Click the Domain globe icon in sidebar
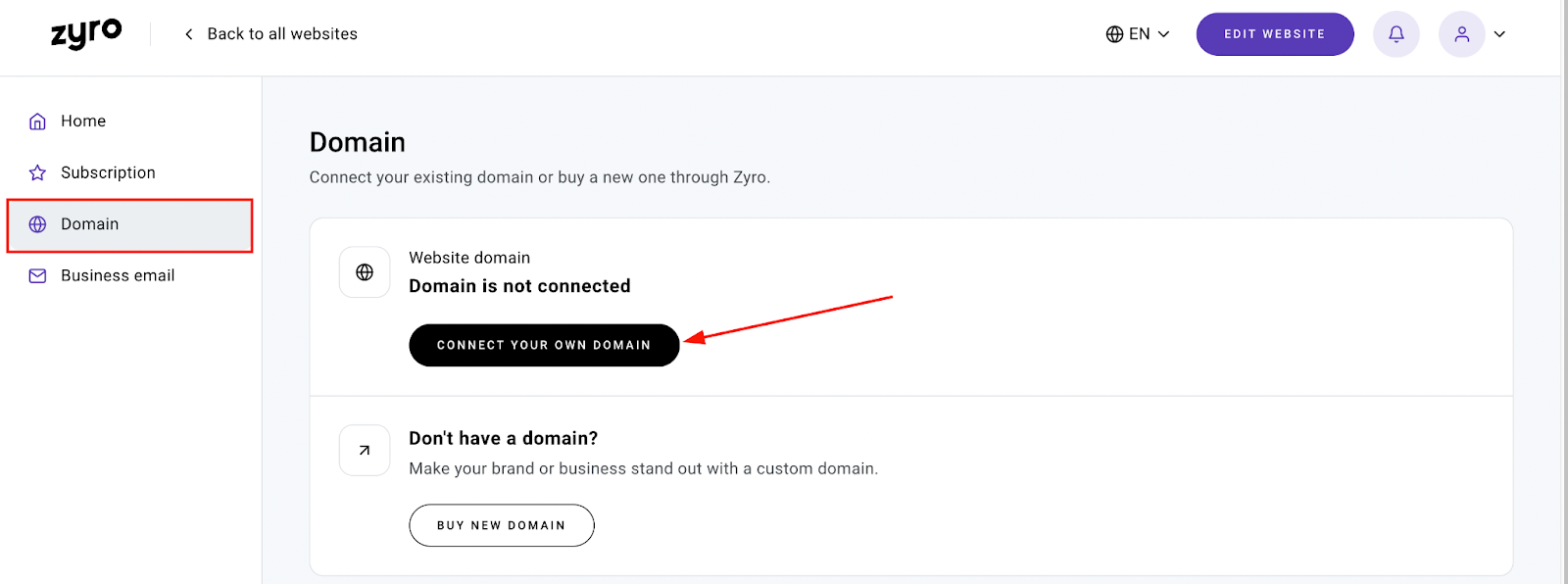Image resolution: width=1568 pixels, height=584 pixels. click(37, 224)
